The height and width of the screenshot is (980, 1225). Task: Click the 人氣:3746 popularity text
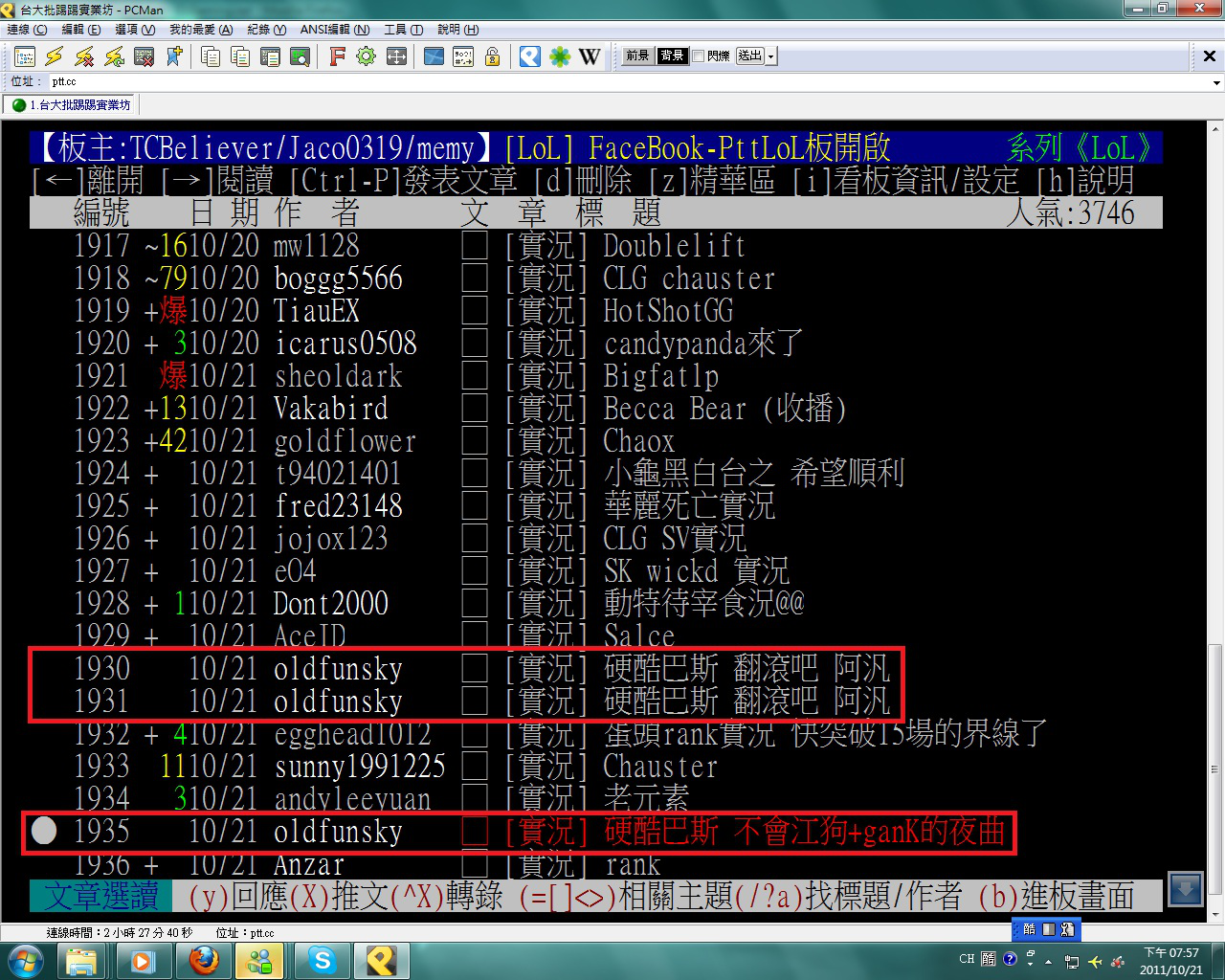pos(1070,212)
